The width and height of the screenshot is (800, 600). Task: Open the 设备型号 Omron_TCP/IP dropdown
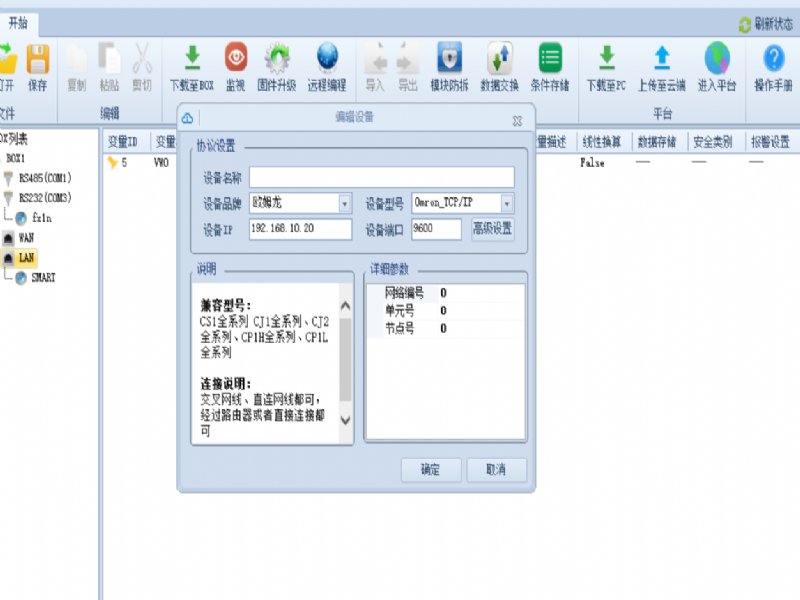(507, 203)
